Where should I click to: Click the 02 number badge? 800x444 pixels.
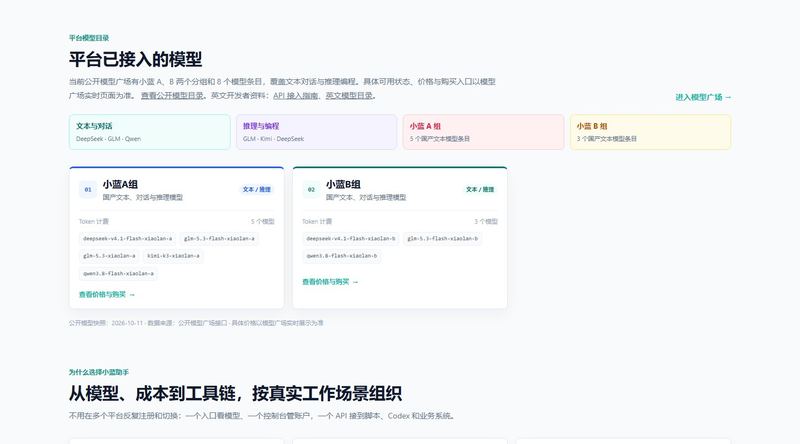tap(311, 189)
